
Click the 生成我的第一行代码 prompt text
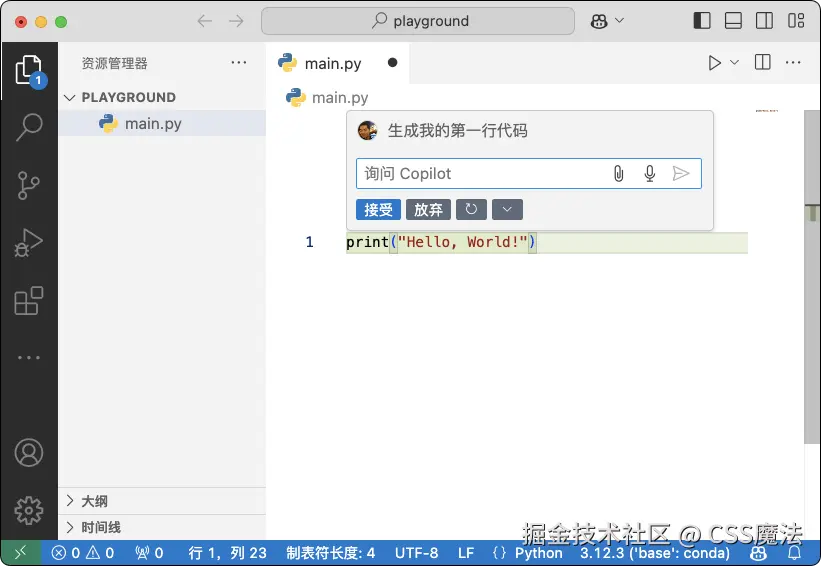pos(457,130)
